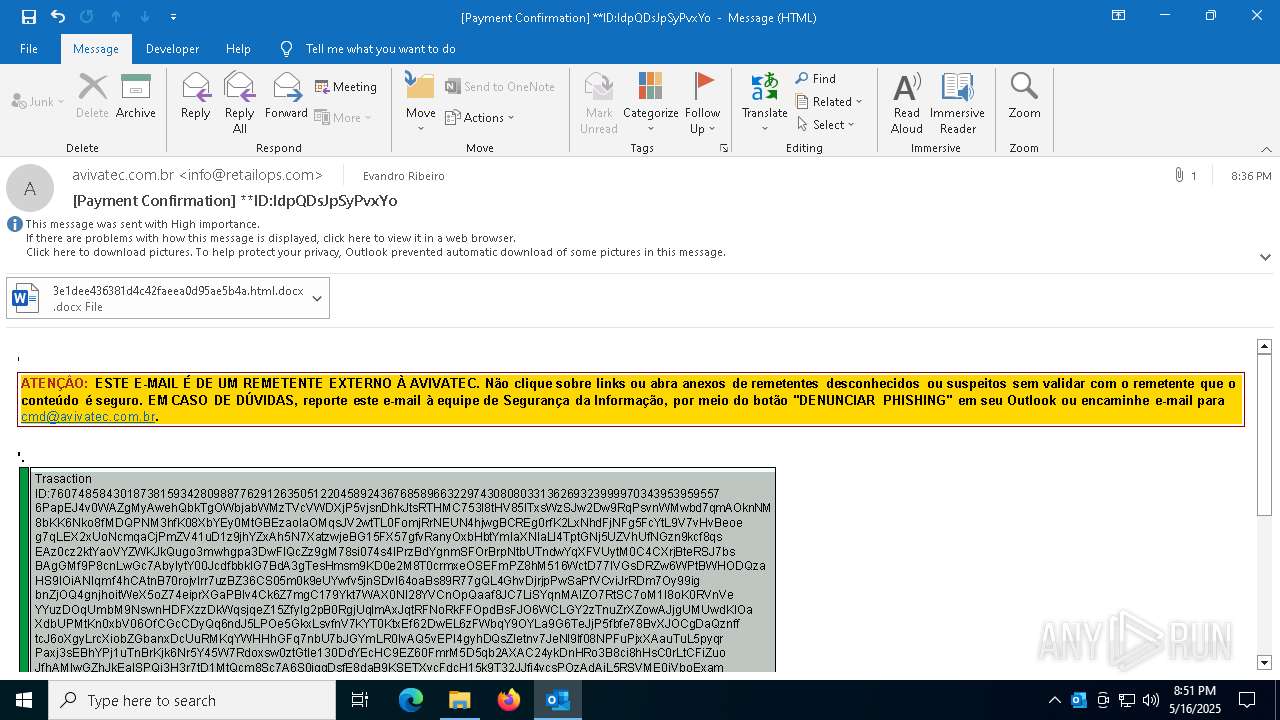Click the cmd@avivatec.com.br email link
Viewport: 1280px width, 720px height.
[88, 417]
